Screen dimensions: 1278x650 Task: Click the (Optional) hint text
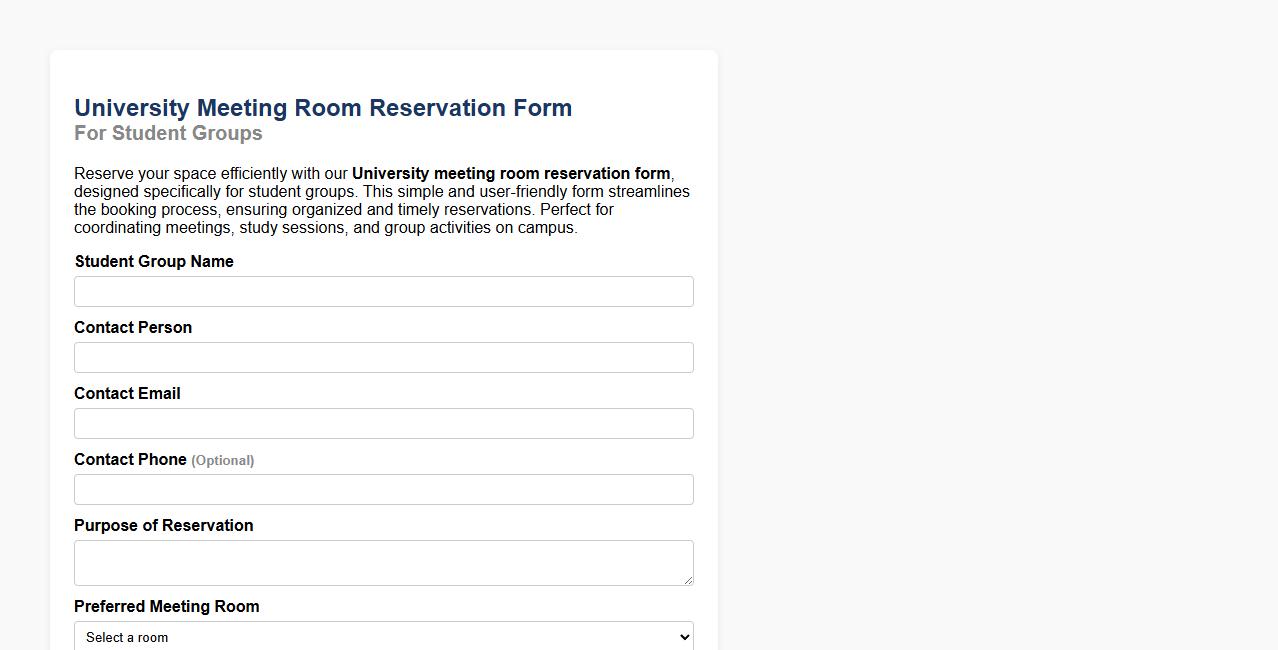click(x=222, y=460)
